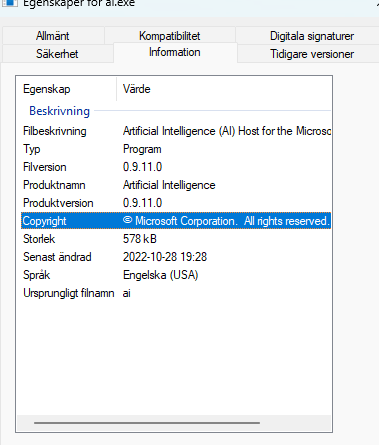This screenshot has height=445, width=379.
Task: Select the highlighted Copyright row
Action: (x=176, y=221)
